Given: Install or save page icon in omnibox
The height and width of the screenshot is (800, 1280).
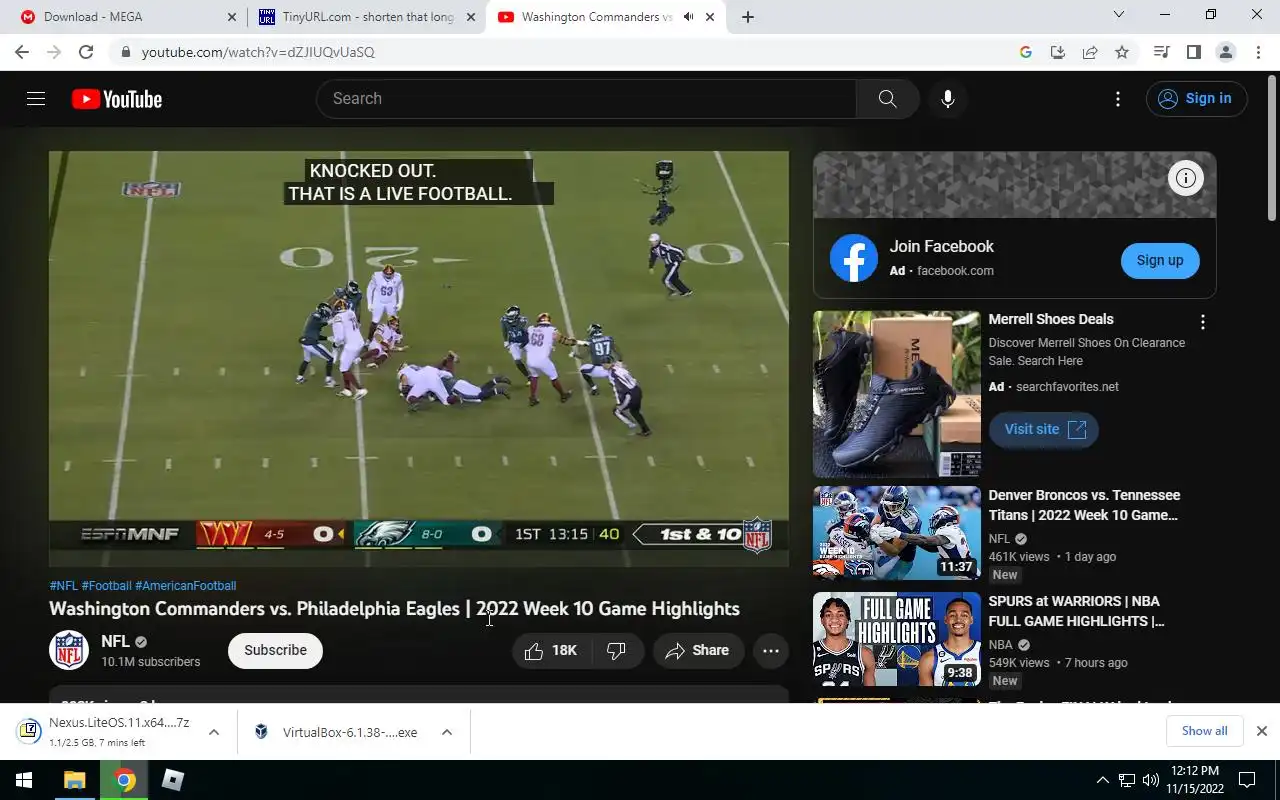Looking at the screenshot, I should 1057,52.
